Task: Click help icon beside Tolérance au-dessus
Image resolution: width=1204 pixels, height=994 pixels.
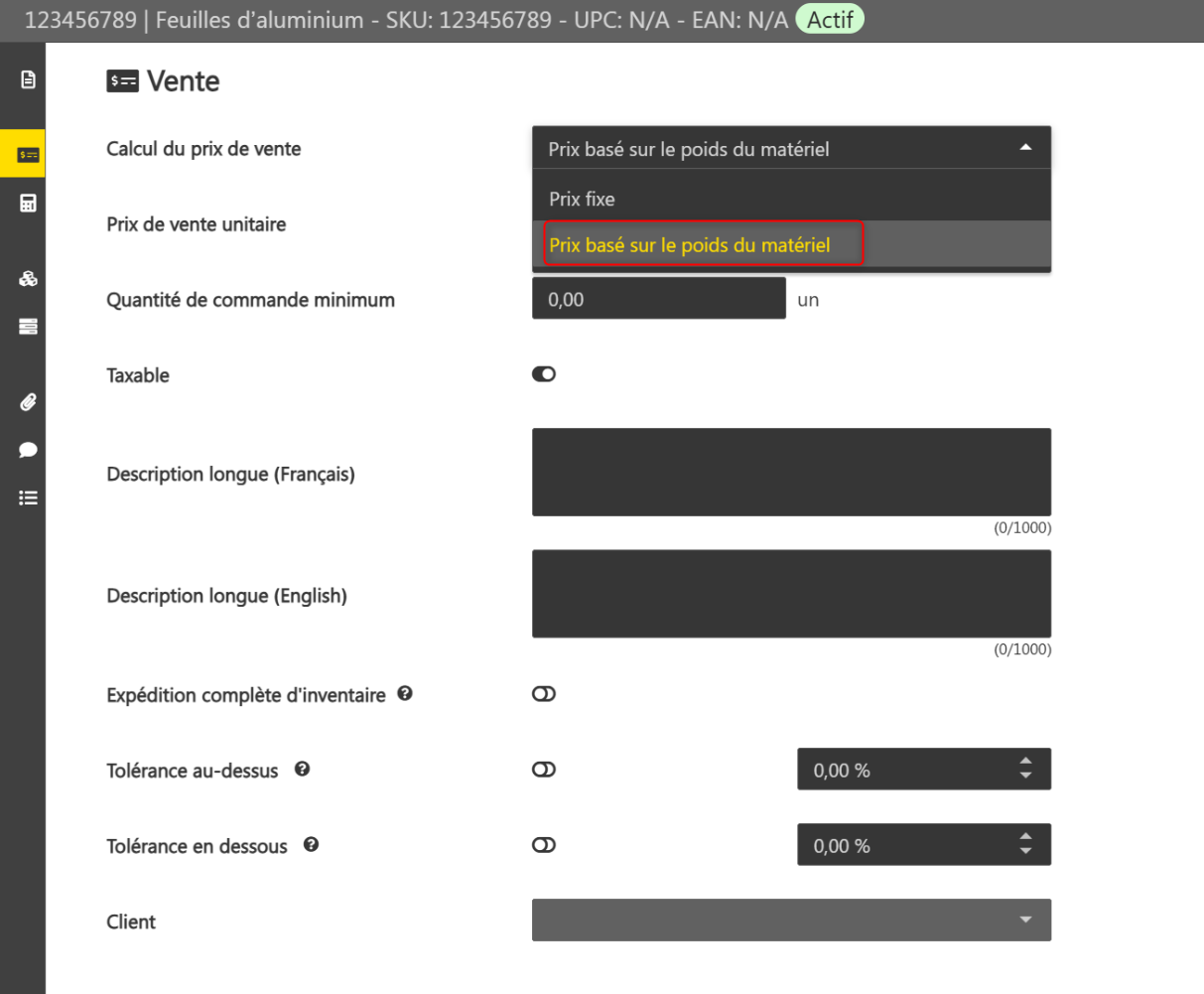Action: coord(303,769)
